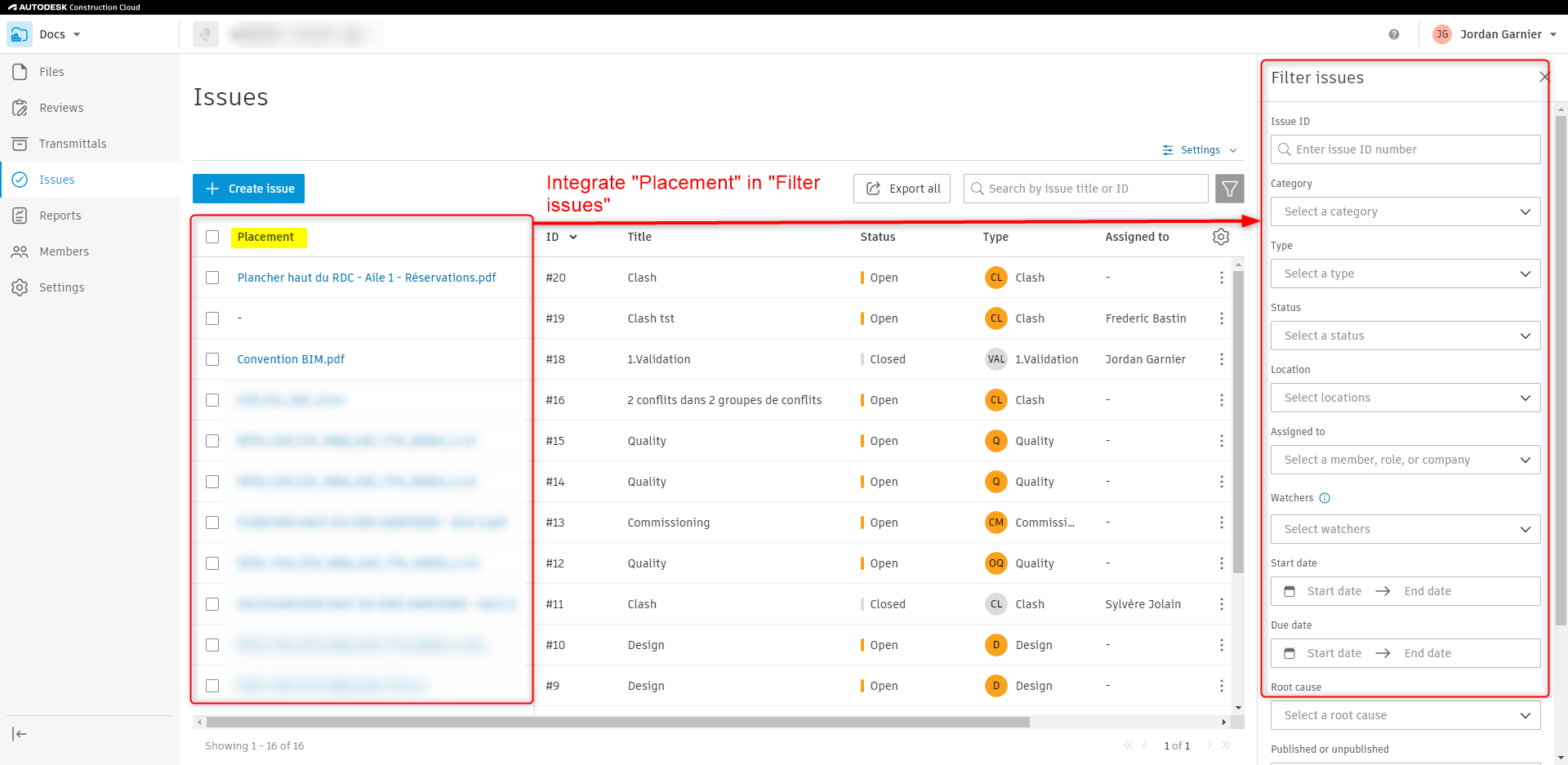Go to Reviews in sidebar

[90, 108]
